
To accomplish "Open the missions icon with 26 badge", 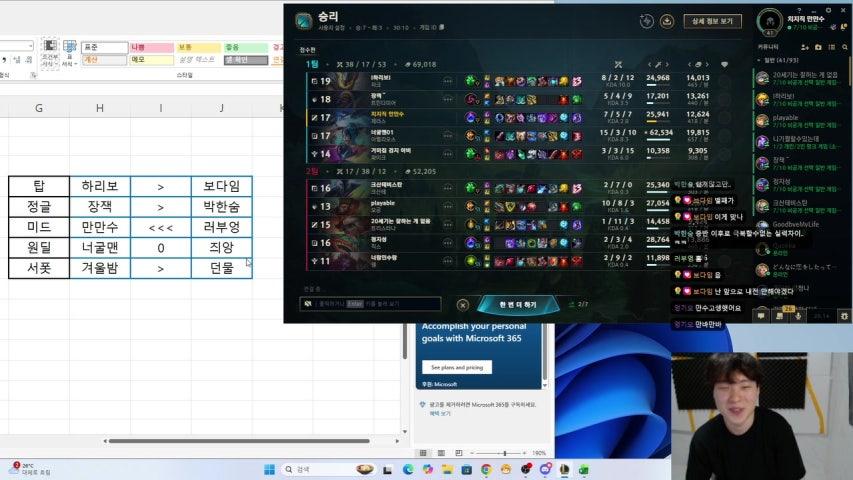I will [780, 315].
